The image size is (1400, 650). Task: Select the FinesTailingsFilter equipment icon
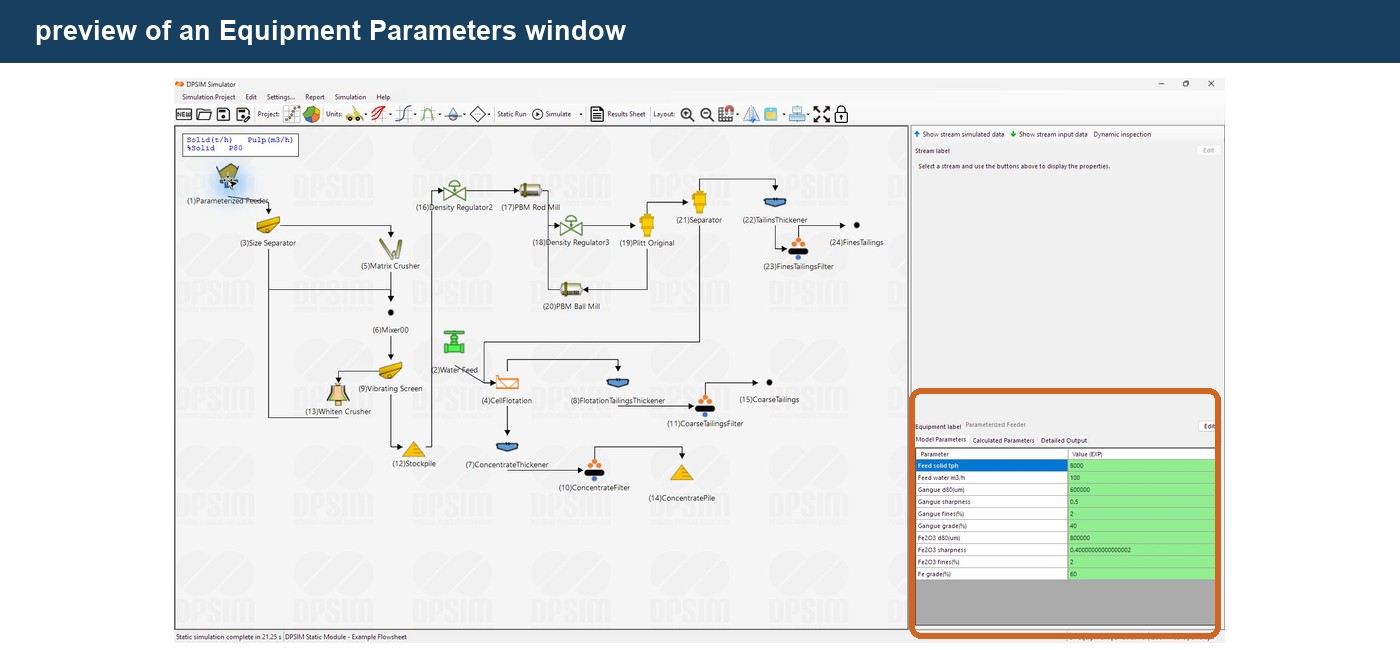coord(798,248)
